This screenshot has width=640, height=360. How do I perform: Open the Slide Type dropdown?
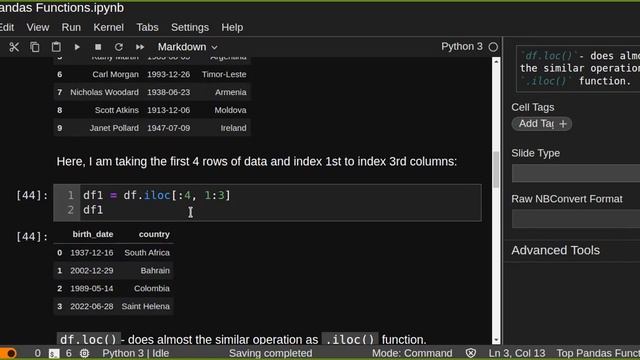click(576, 173)
